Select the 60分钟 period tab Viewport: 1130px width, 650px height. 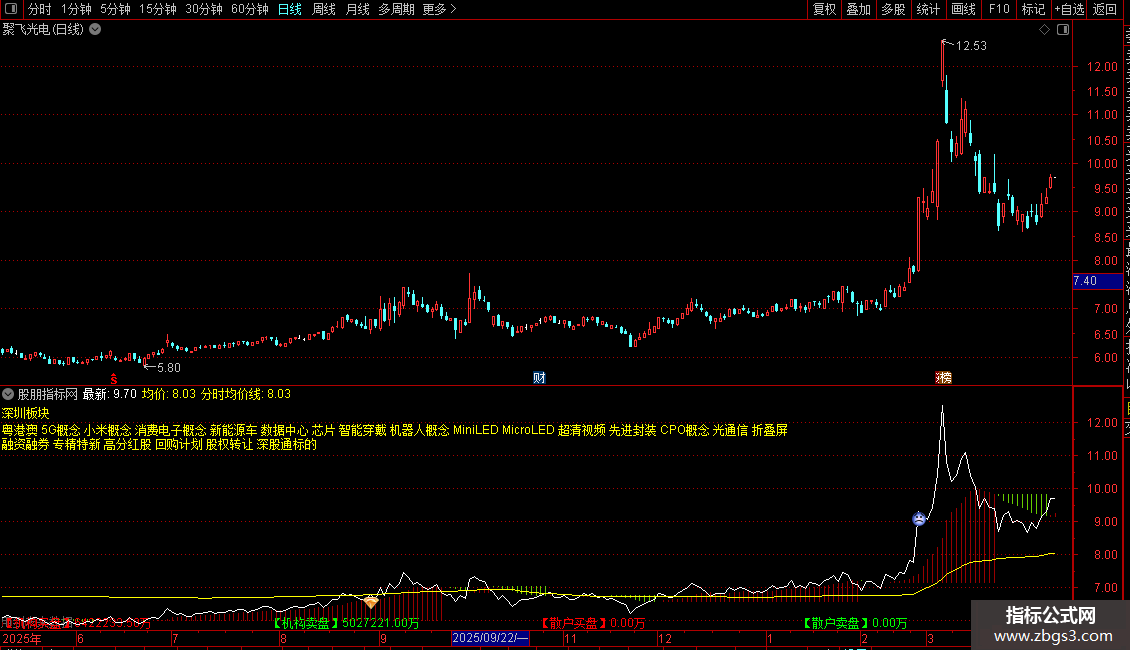pyautogui.click(x=249, y=9)
